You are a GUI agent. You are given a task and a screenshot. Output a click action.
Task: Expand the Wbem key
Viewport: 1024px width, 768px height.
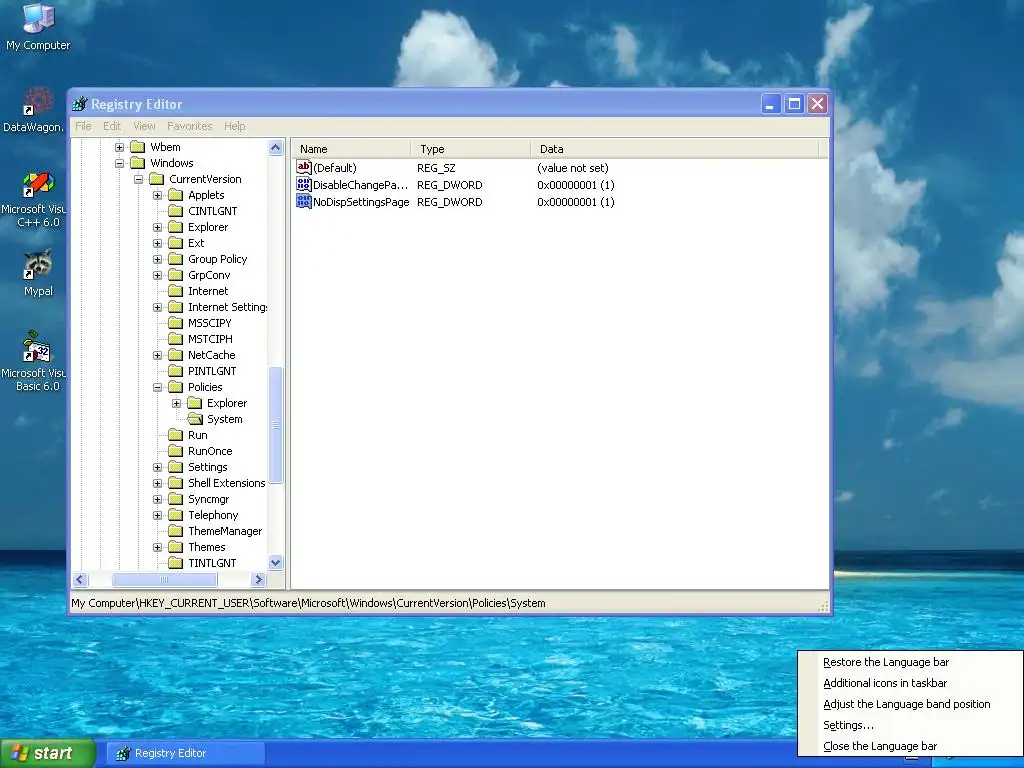[x=120, y=147]
